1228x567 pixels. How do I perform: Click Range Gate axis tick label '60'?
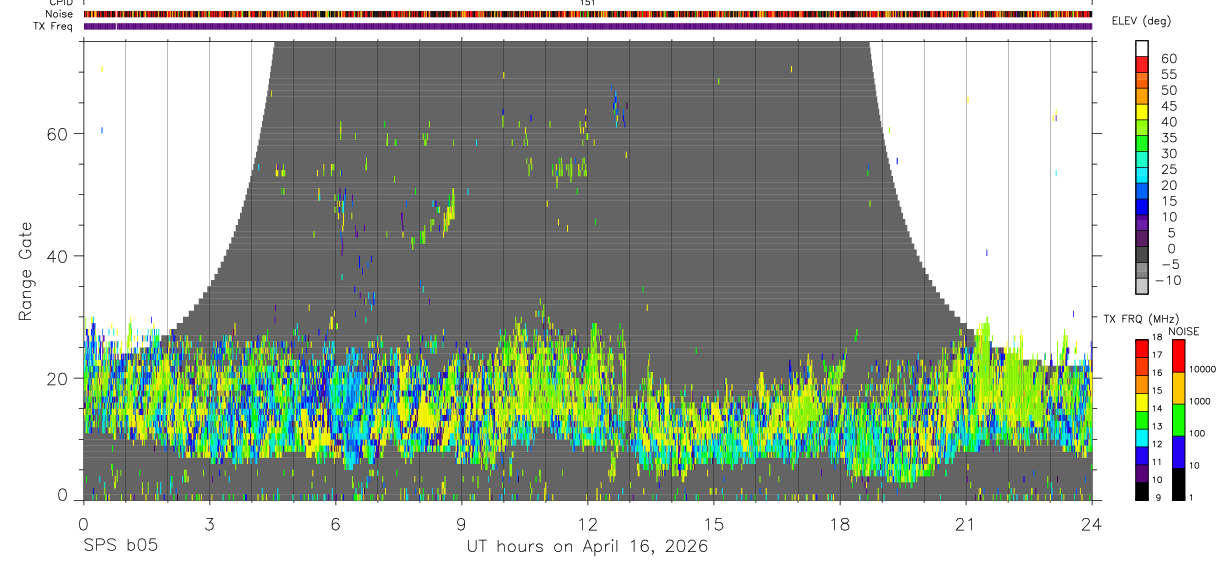coord(58,134)
